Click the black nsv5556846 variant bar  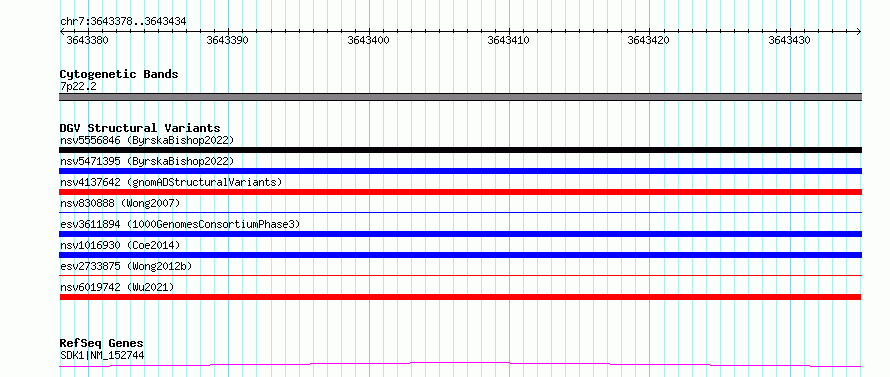pos(460,150)
